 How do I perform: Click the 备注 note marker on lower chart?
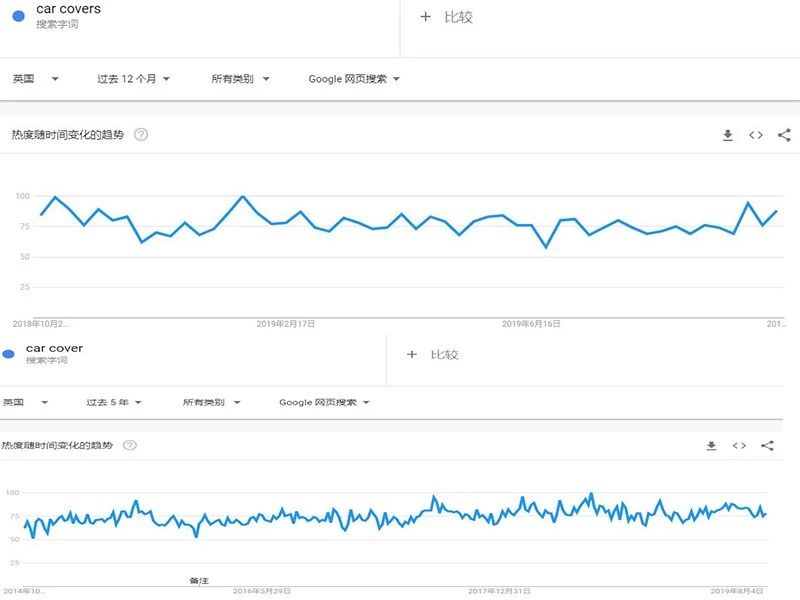(199, 580)
